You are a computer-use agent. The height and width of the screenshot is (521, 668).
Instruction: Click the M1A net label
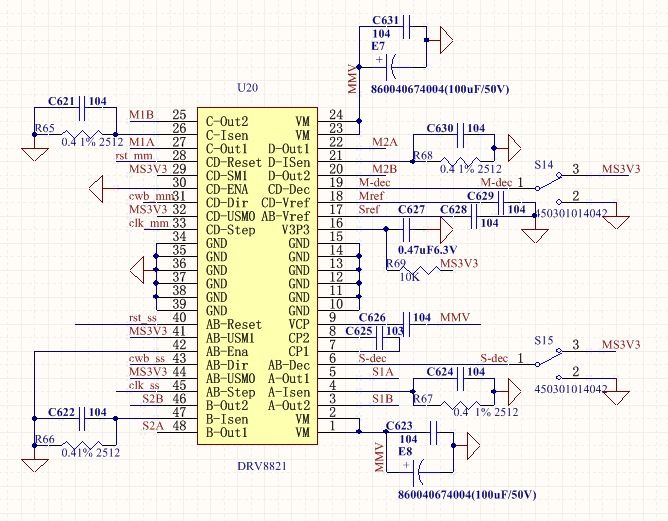141,142
